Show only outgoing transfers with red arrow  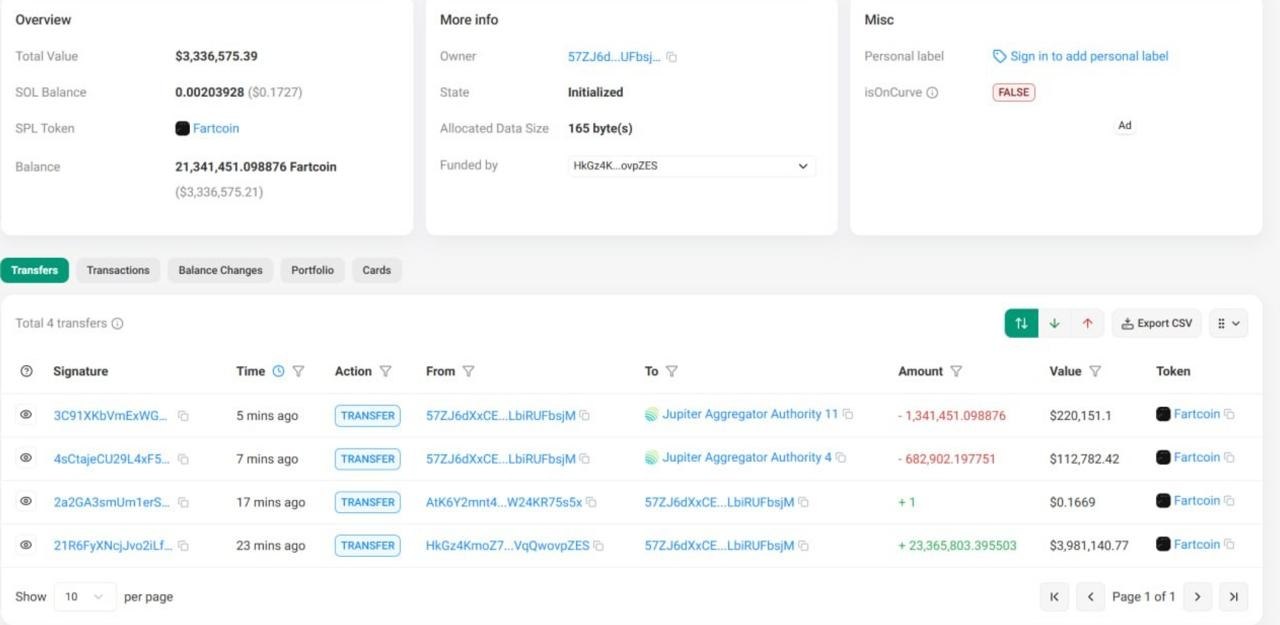point(1087,324)
